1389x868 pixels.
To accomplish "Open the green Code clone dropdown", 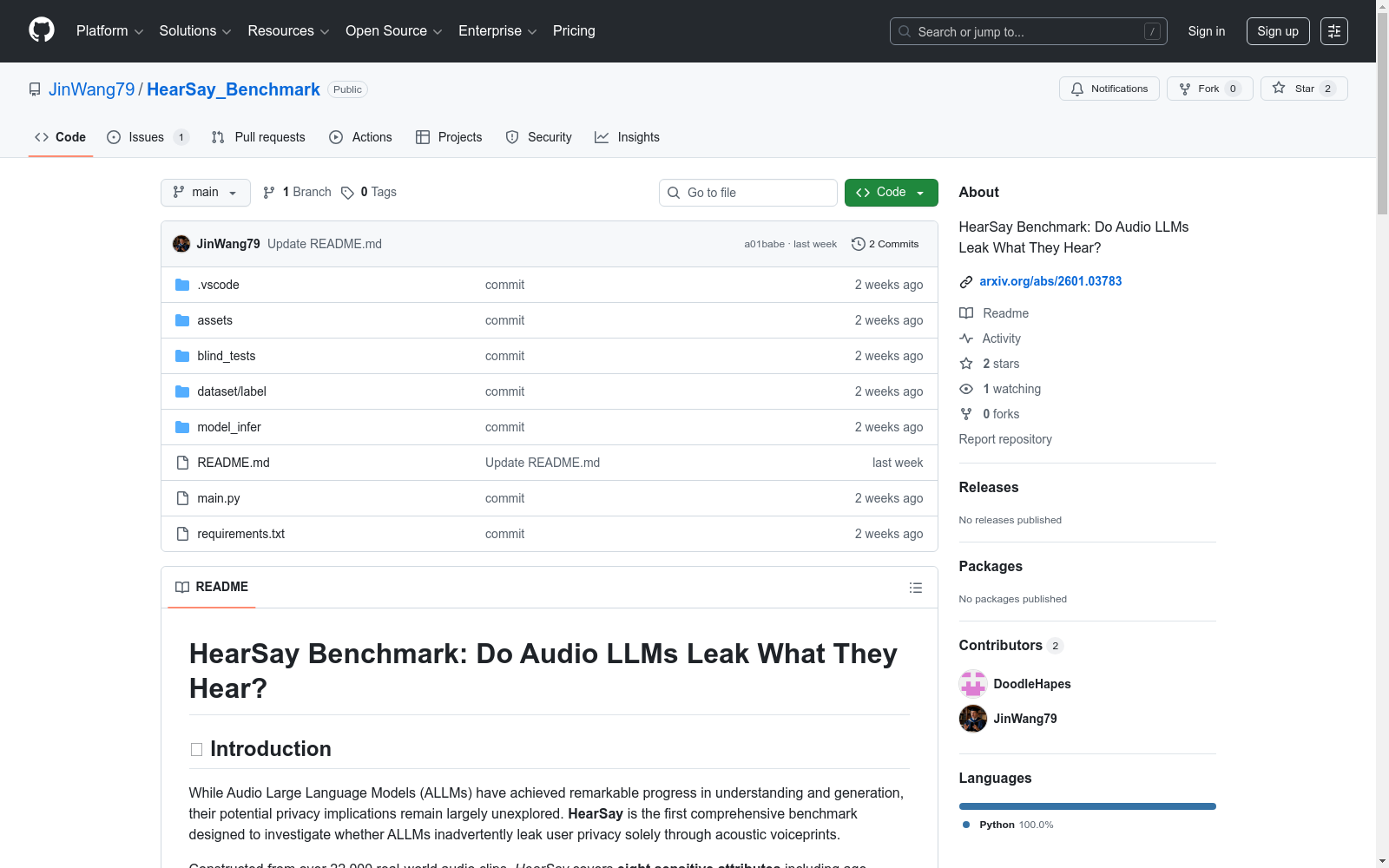I will coord(892,193).
